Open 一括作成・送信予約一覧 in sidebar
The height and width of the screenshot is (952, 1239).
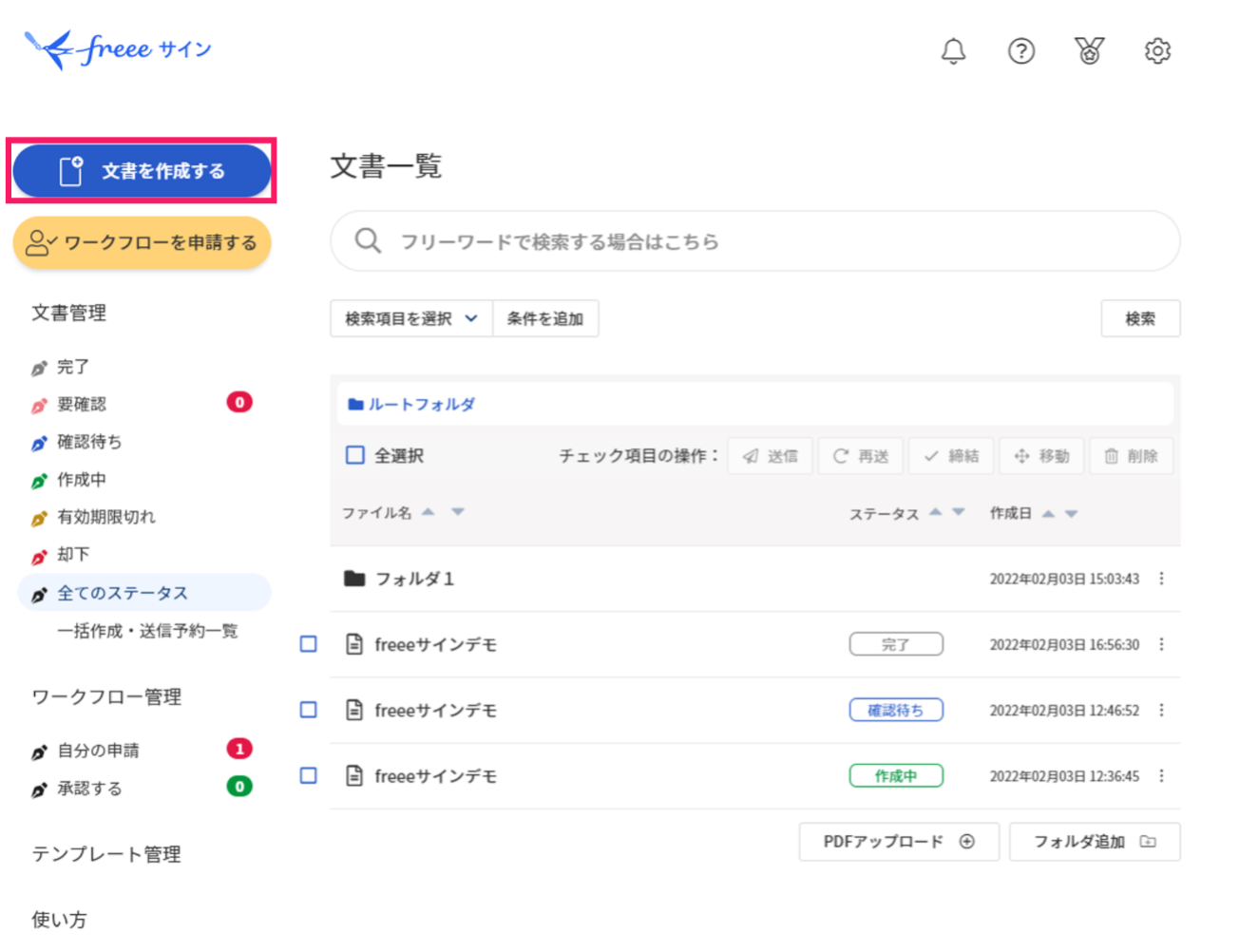pyautogui.click(x=147, y=631)
